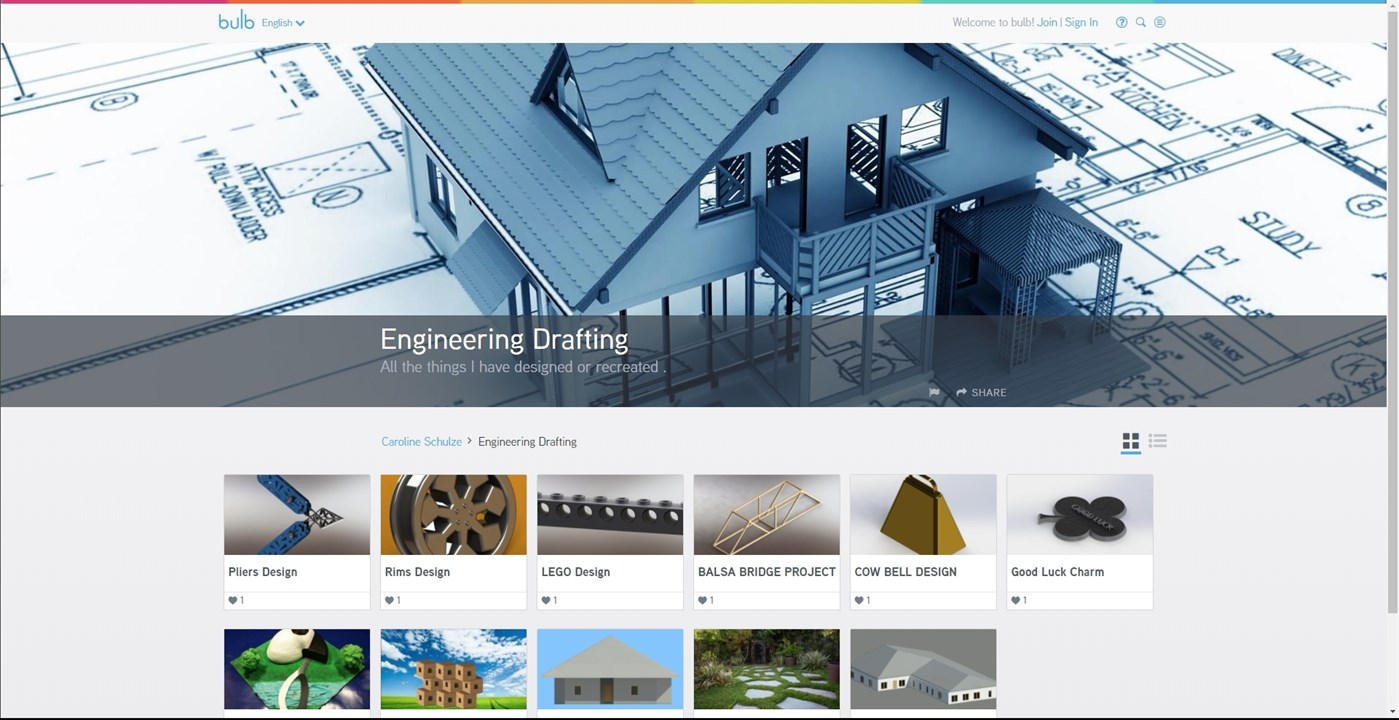
Task: Open the help question mark icon
Action: (x=1121, y=22)
